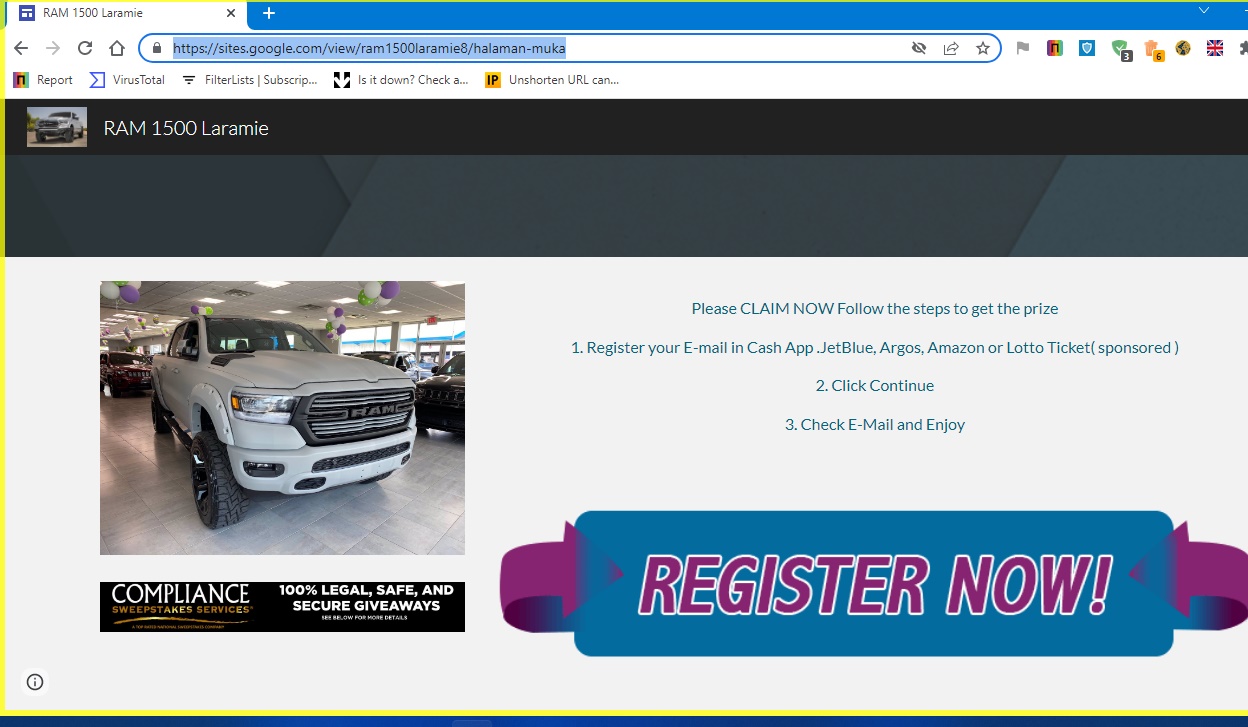Open the rainbow-striped extension icon
1248x727 pixels.
(1054, 47)
